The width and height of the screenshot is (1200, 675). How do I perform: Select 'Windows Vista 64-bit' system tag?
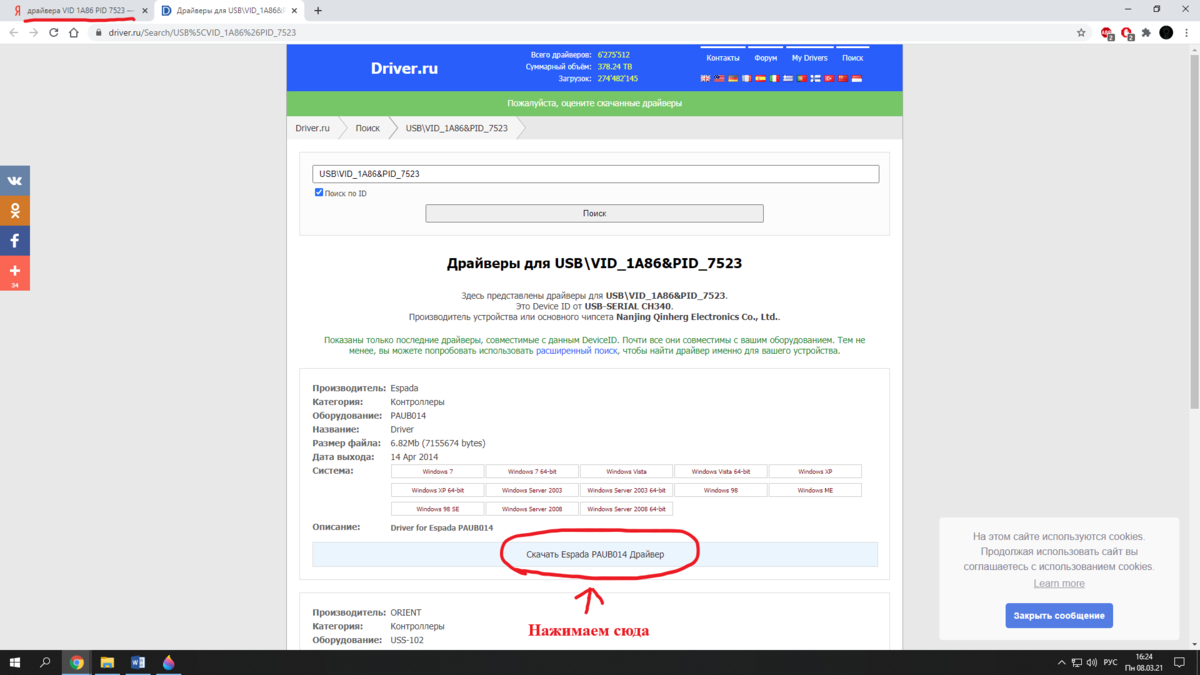[x=720, y=472]
